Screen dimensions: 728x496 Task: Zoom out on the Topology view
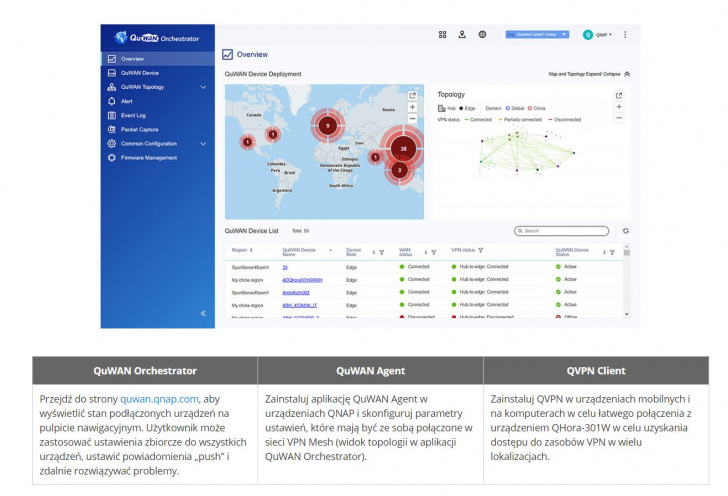(619, 118)
